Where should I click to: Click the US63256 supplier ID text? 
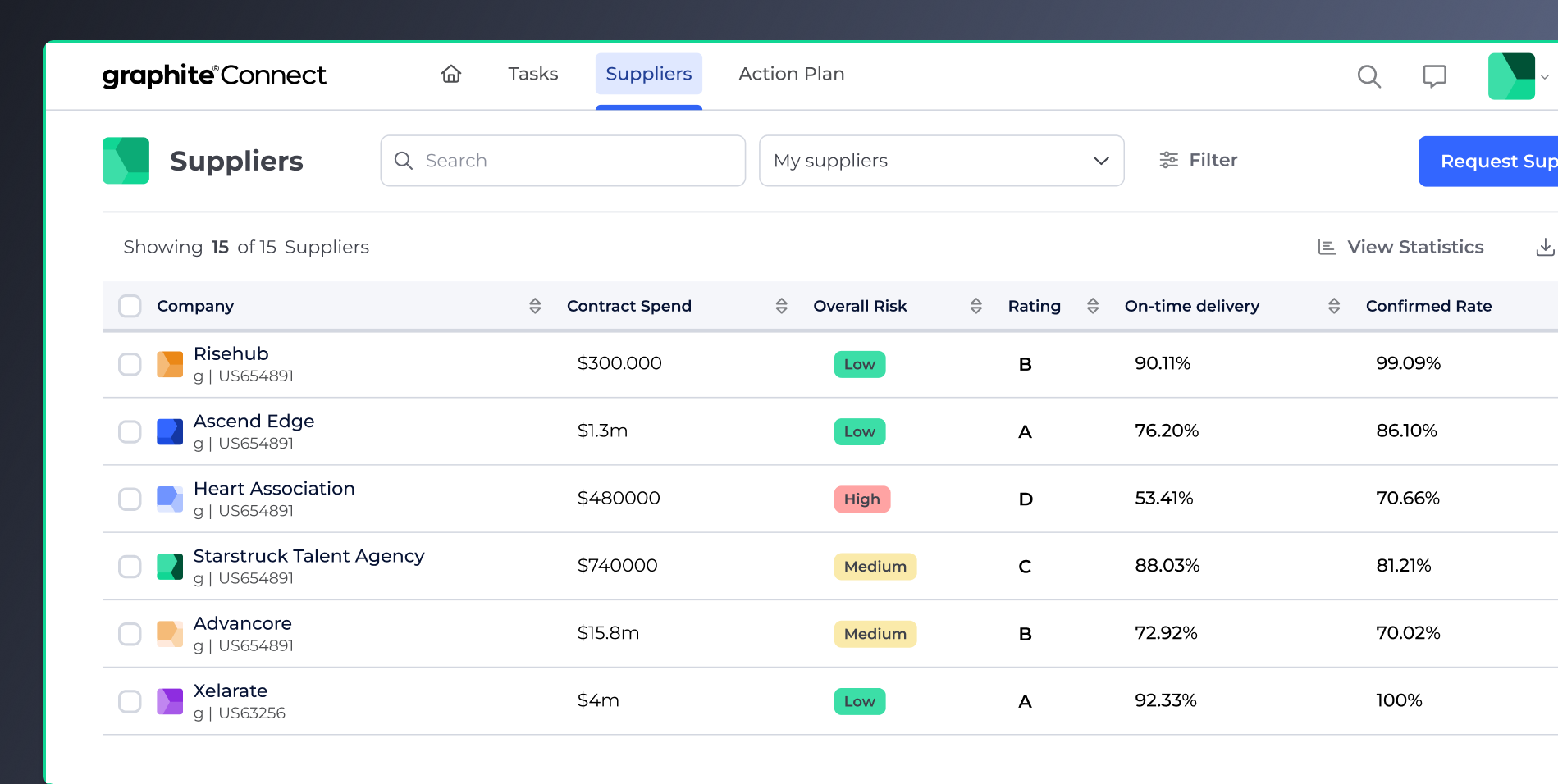251,713
